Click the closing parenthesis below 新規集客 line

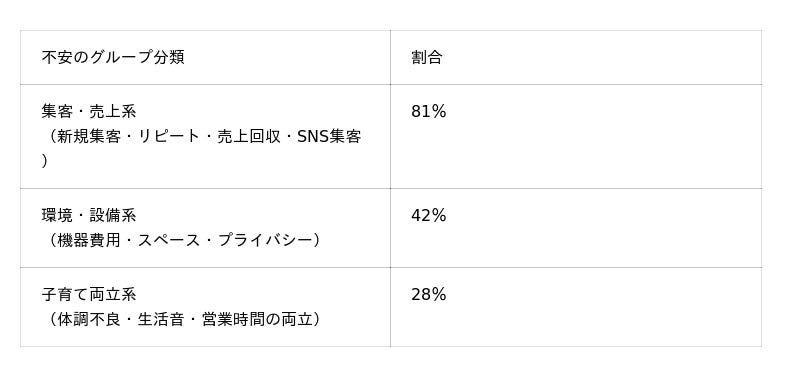coord(44,161)
